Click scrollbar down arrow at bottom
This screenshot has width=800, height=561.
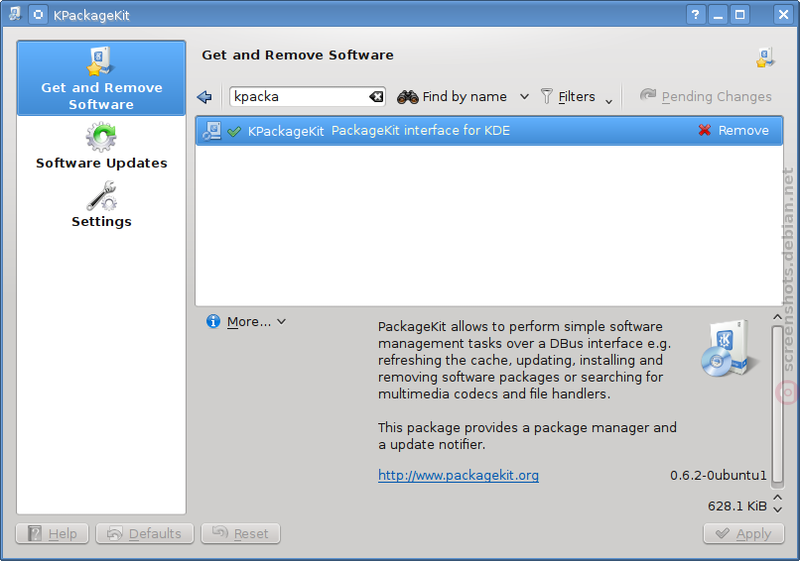click(x=778, y=509)
